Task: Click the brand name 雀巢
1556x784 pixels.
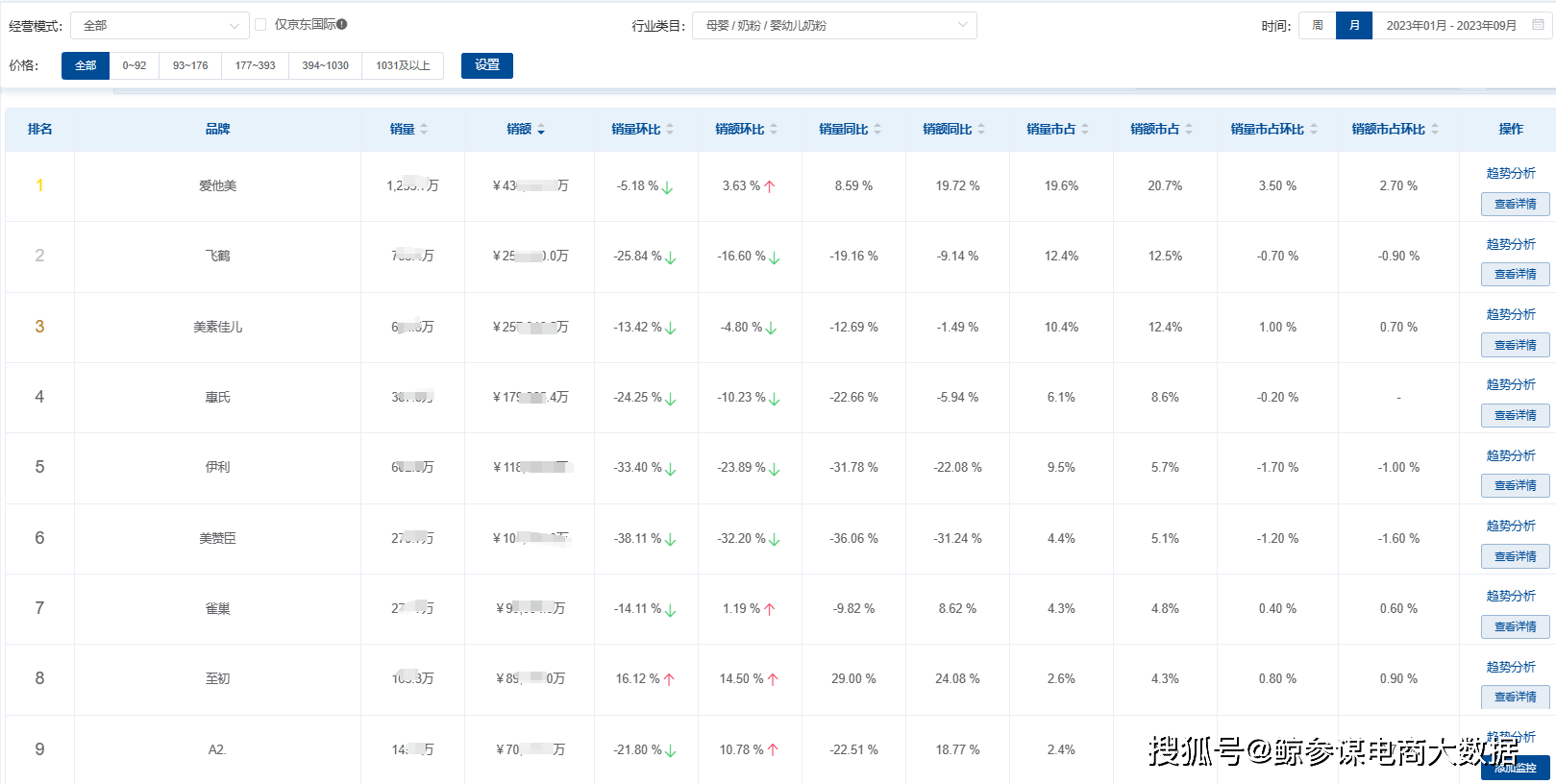Action: tap(217, 609)
